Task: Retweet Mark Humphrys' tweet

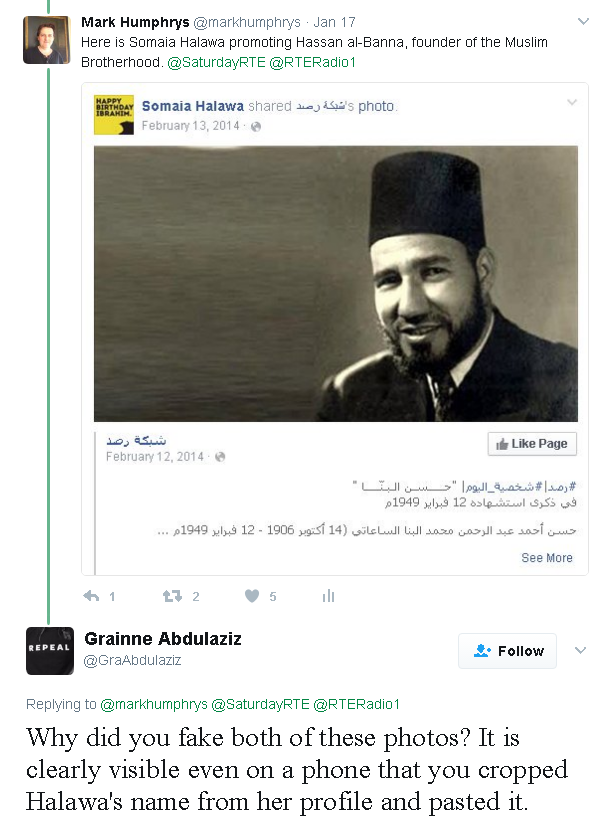Action: coord(172,596)
